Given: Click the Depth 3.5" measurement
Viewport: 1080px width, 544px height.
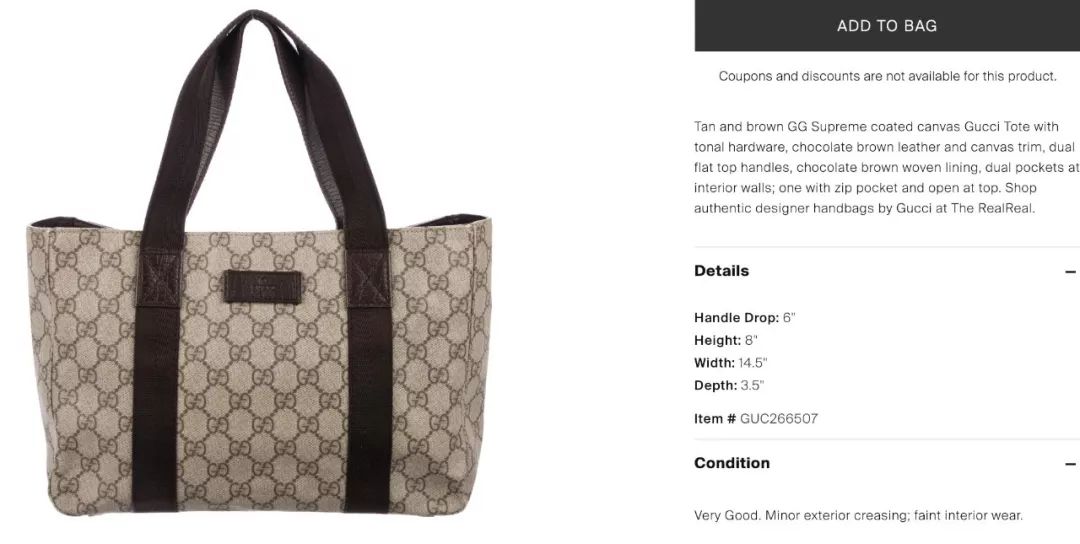Looking at the screenshot, I should (729, 386).
